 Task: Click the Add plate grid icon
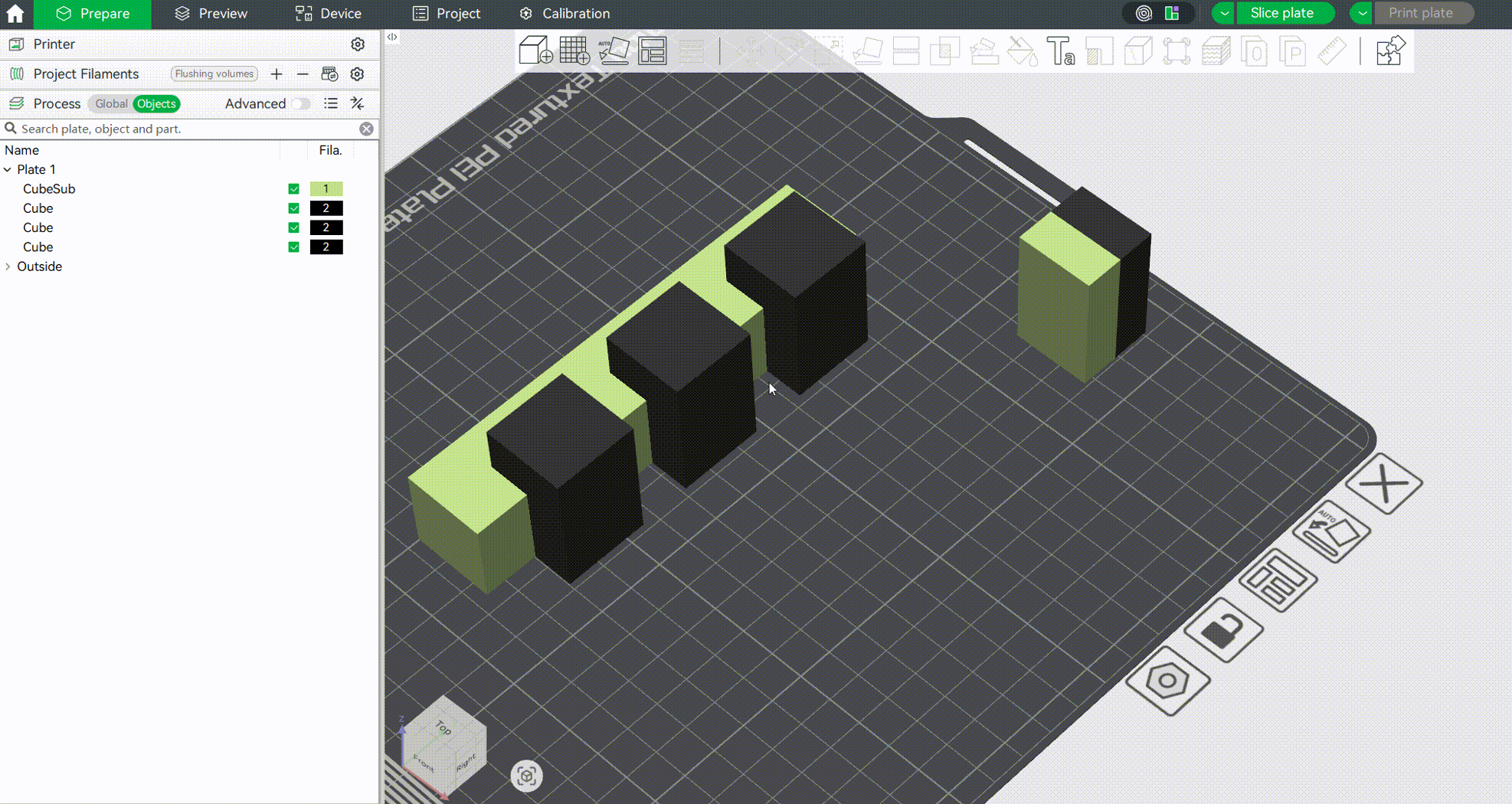574,51
